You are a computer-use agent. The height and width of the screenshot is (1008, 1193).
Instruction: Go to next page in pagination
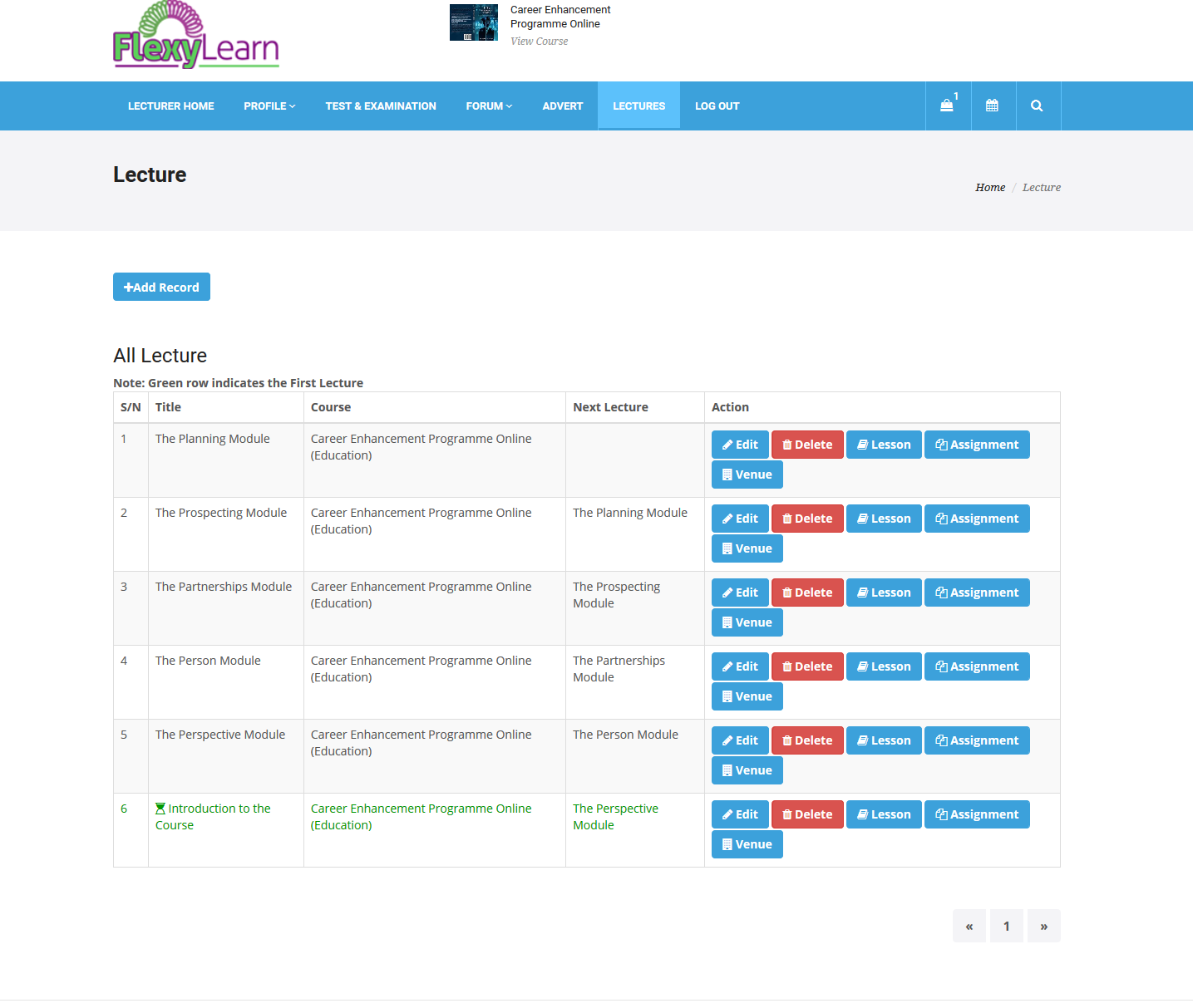(1043, 926)
